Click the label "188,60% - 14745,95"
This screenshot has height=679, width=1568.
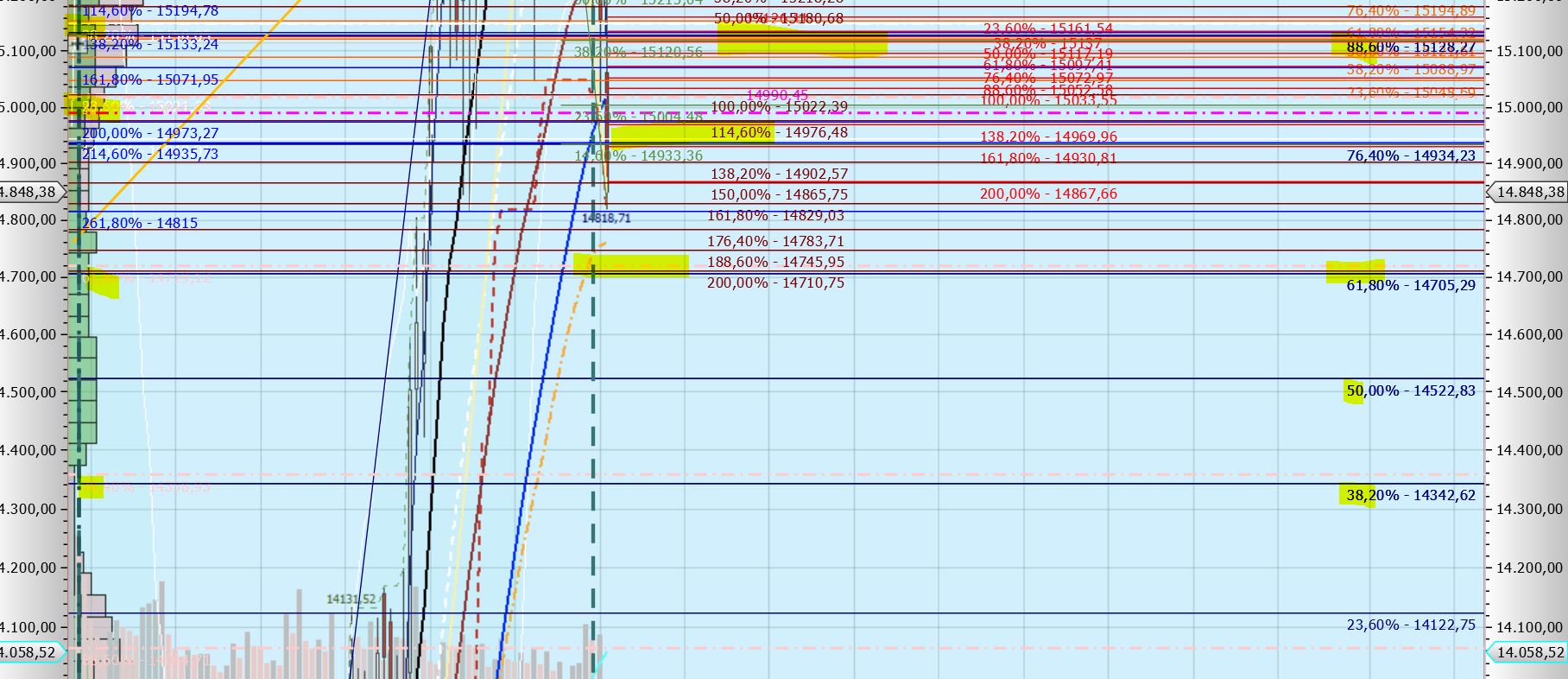tap(775, 262)
